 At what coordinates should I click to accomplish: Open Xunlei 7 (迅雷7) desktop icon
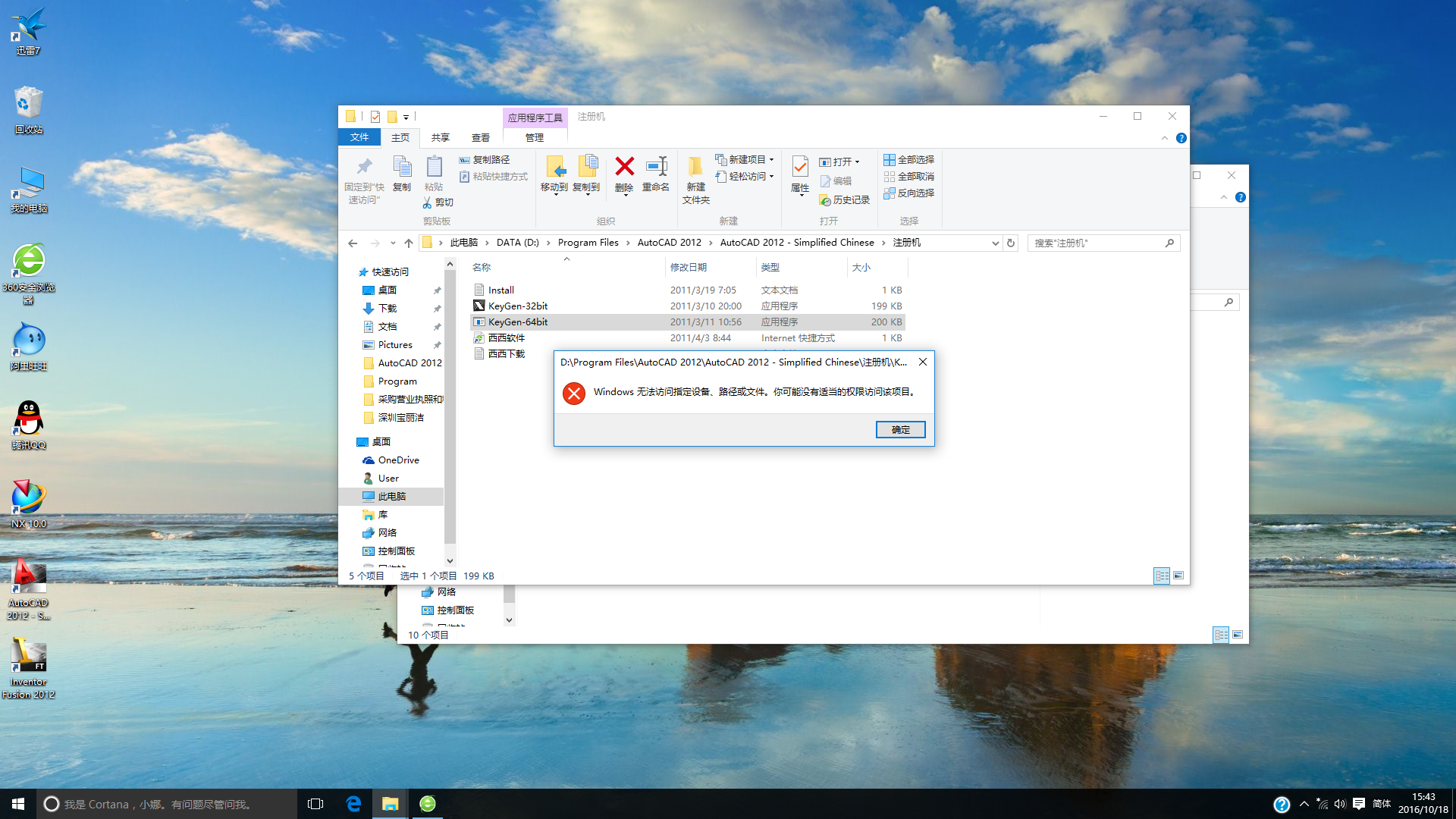click(29, 30)
